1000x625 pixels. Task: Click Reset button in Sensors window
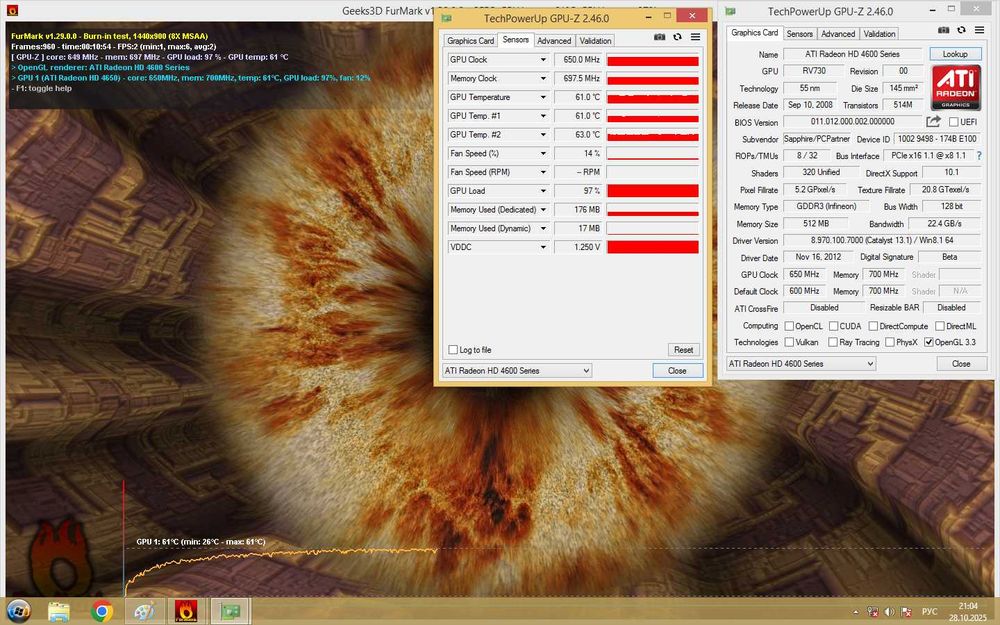tap(684, 350)
